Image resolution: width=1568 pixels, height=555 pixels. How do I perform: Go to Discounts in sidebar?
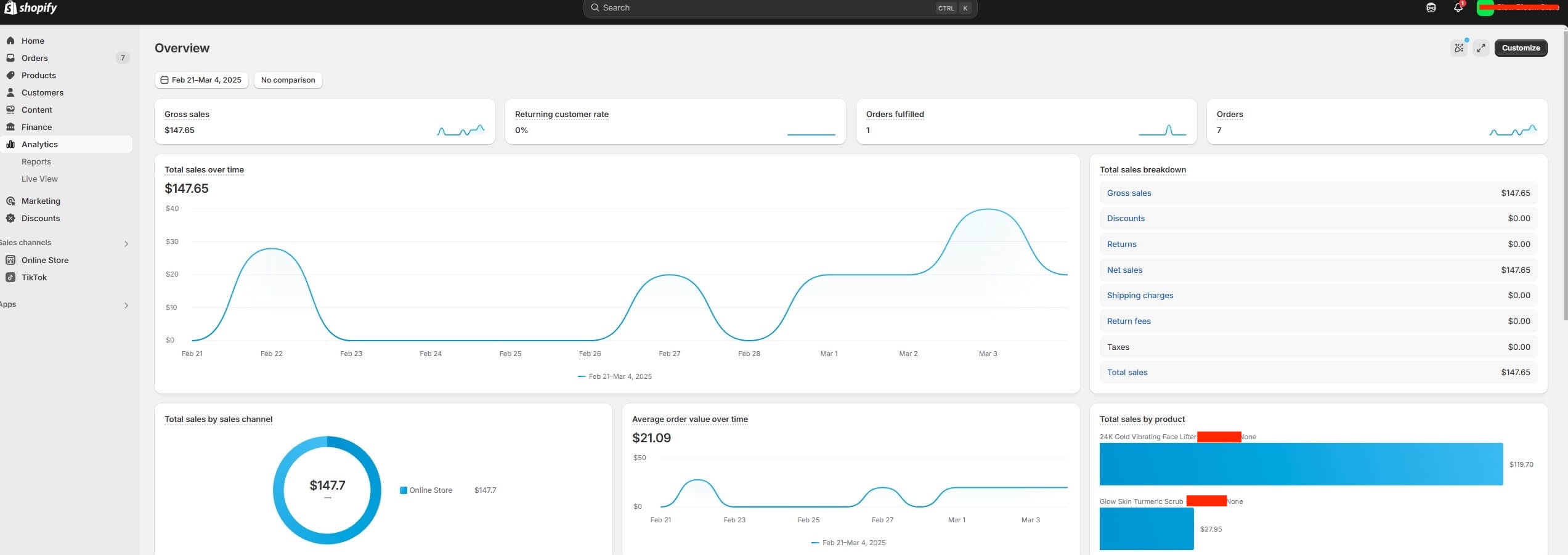point(40,218)
